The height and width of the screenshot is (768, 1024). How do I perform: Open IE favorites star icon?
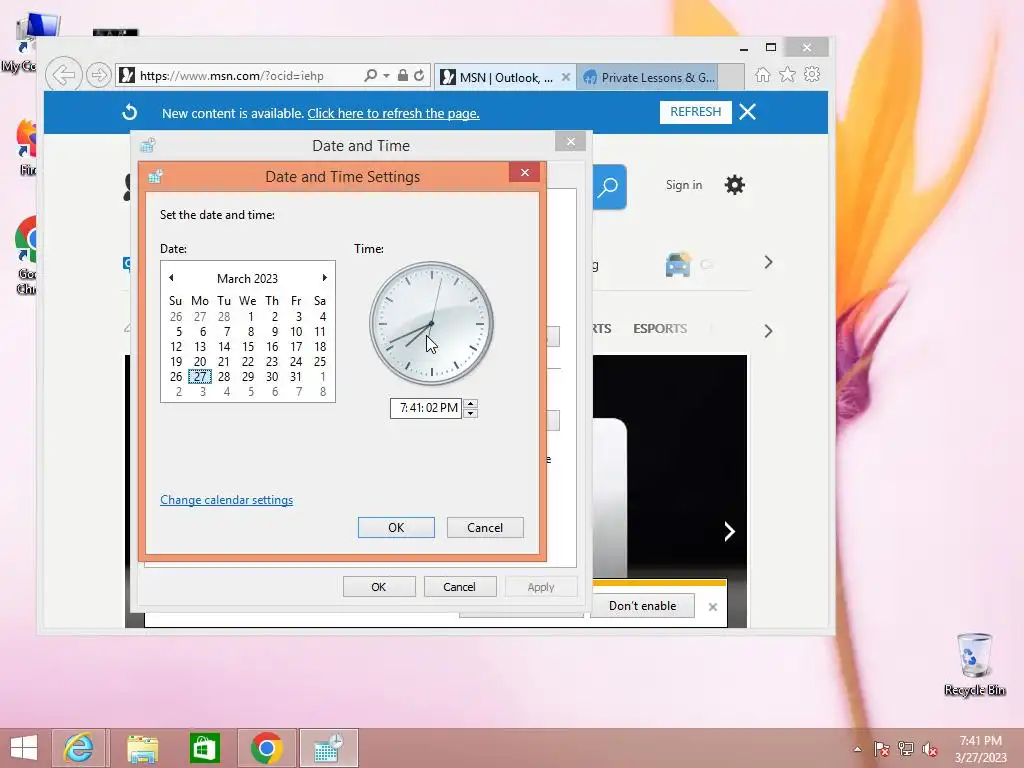coord(788,74)
